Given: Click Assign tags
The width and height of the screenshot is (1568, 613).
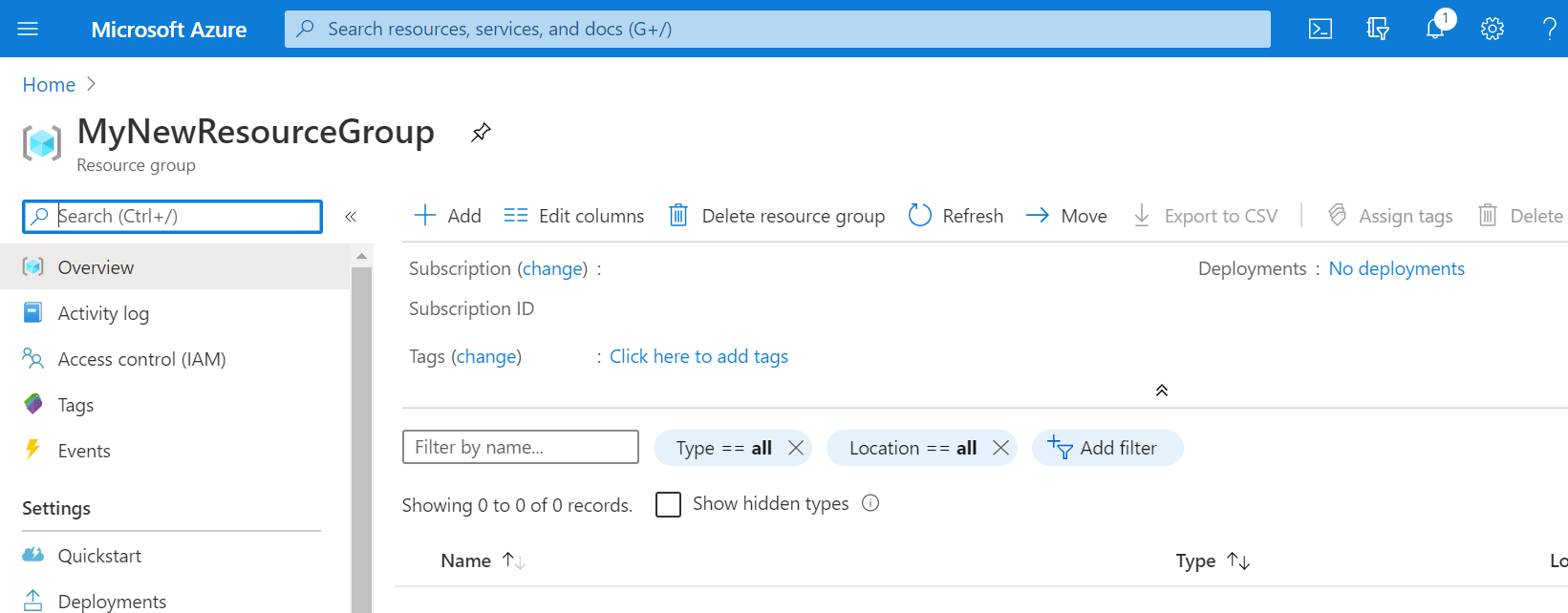Looking at the screenshot, I should click(x=1390, y=216).
